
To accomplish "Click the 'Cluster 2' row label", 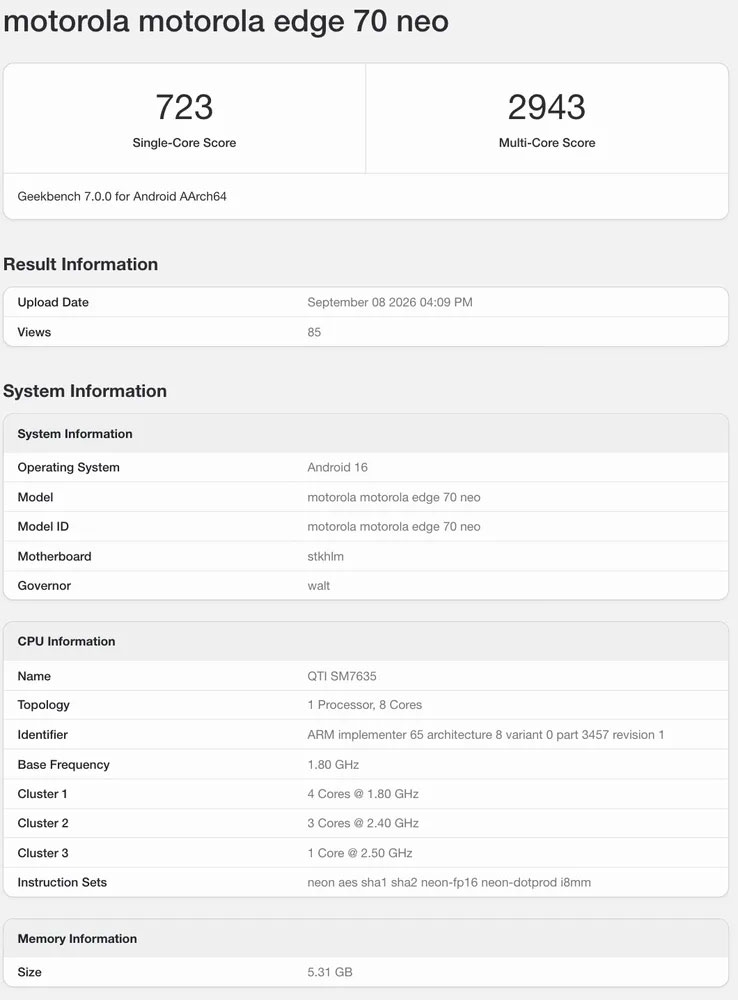I will [x=43, y=823].
